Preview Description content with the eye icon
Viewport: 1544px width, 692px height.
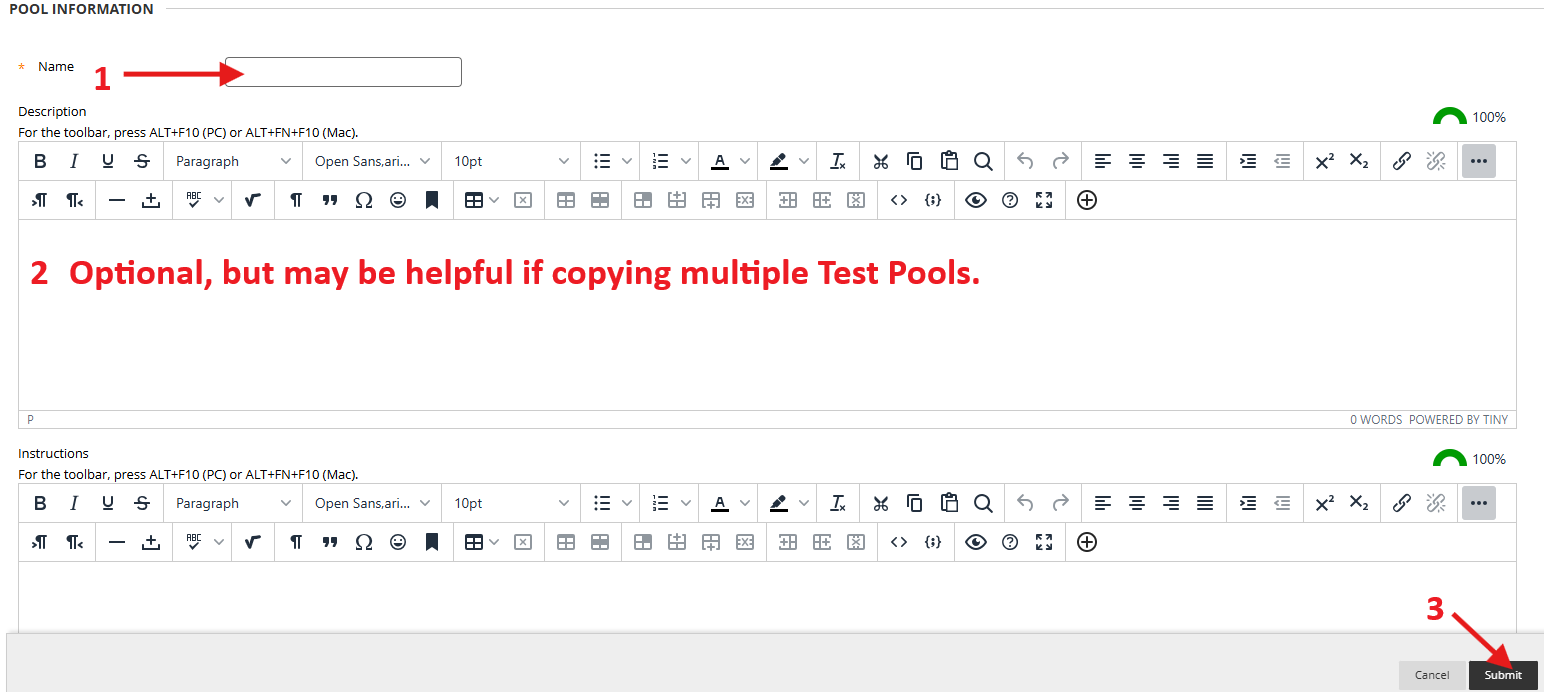point(976,200)
